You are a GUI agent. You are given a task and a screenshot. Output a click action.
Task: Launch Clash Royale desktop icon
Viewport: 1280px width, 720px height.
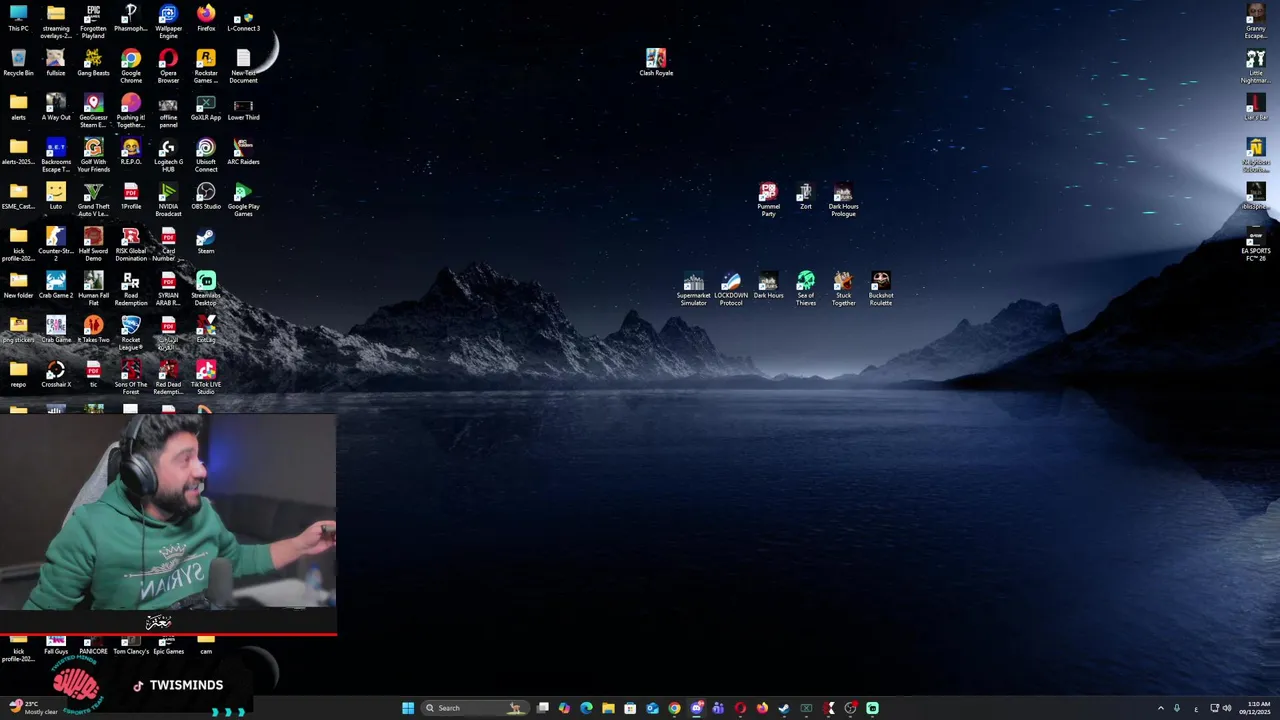(656, 63)
